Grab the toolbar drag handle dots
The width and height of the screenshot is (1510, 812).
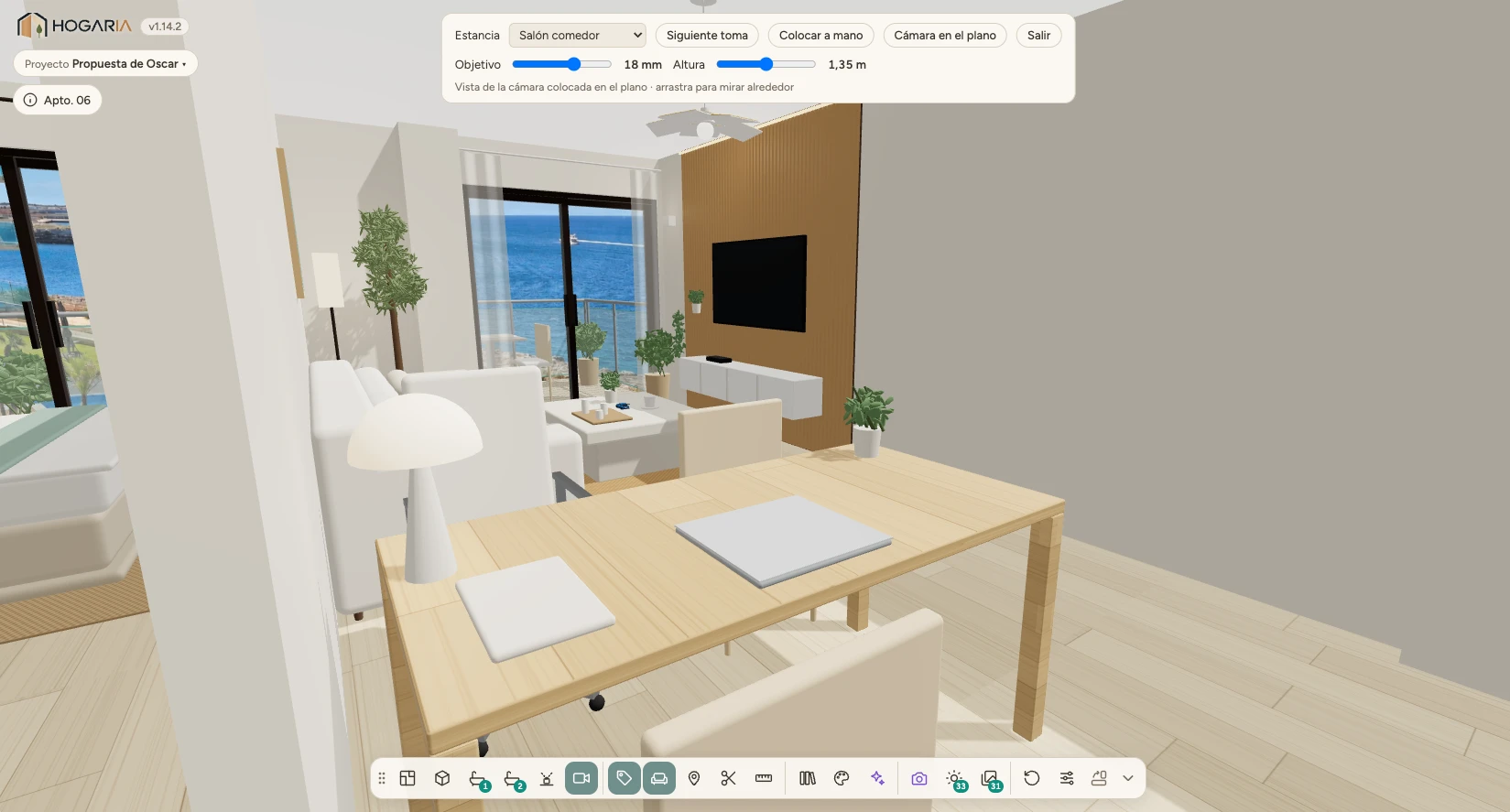(x=382, y=778)
